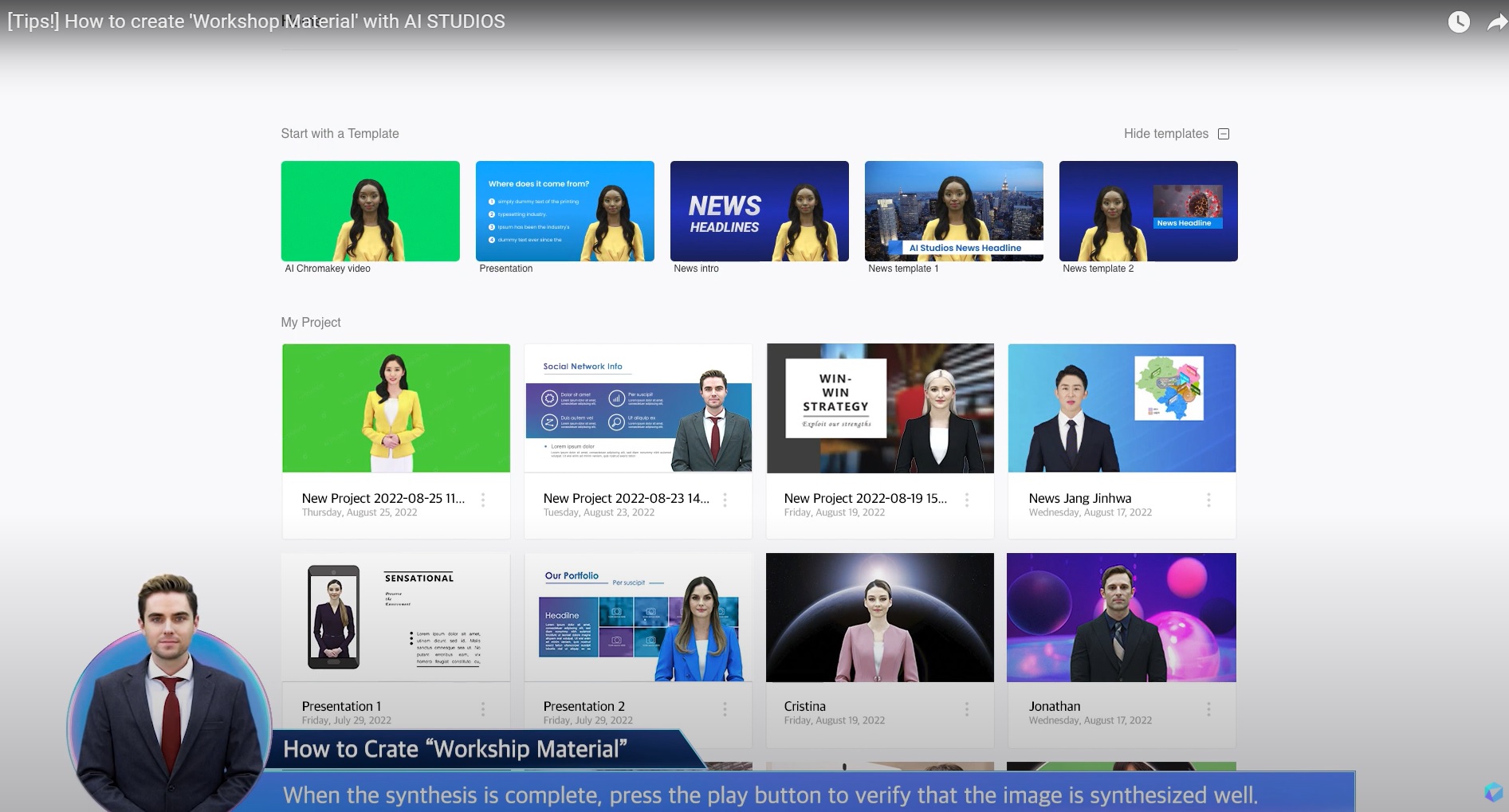
Task: Select the News template 1 thumbnail
Action: pyautogui.click(x=953, y=211)
